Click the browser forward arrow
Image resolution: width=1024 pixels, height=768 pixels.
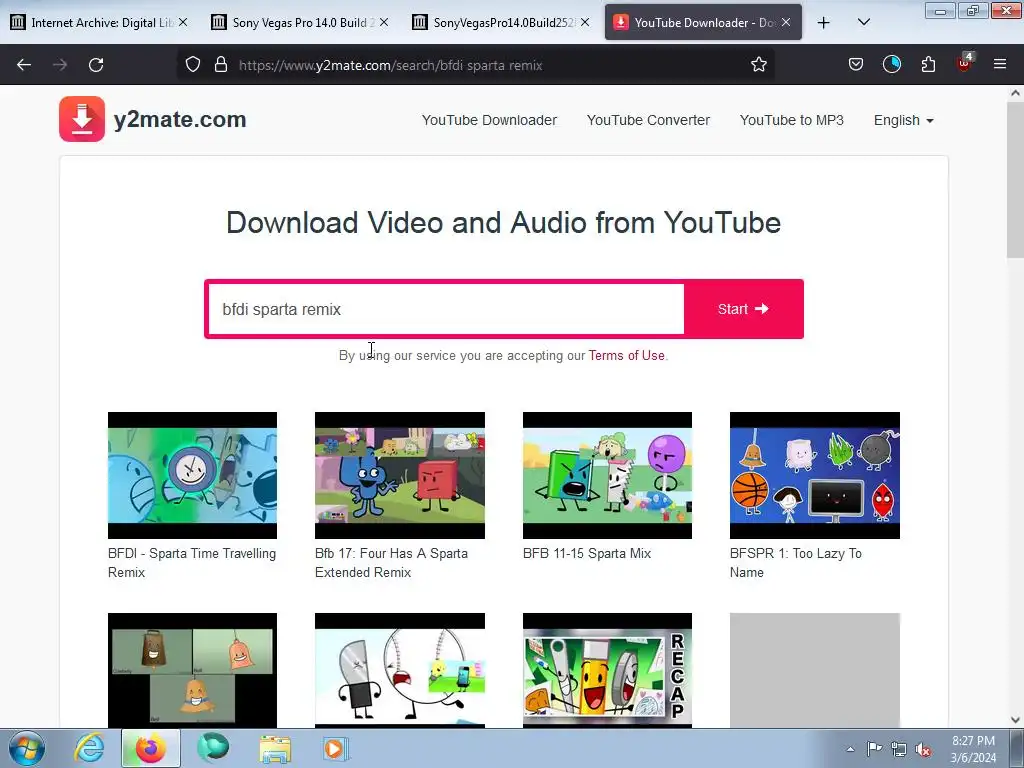(x=60, y=65)
